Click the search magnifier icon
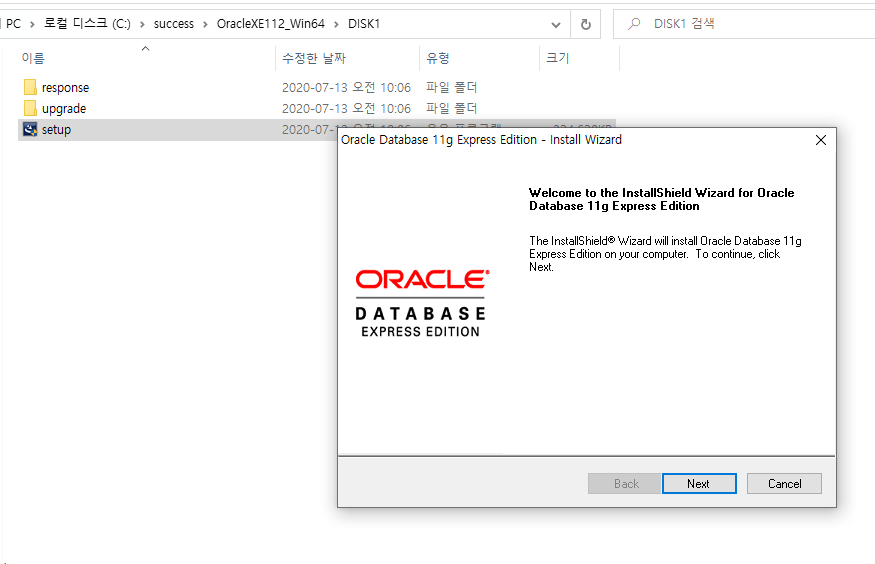 point(634,24)
